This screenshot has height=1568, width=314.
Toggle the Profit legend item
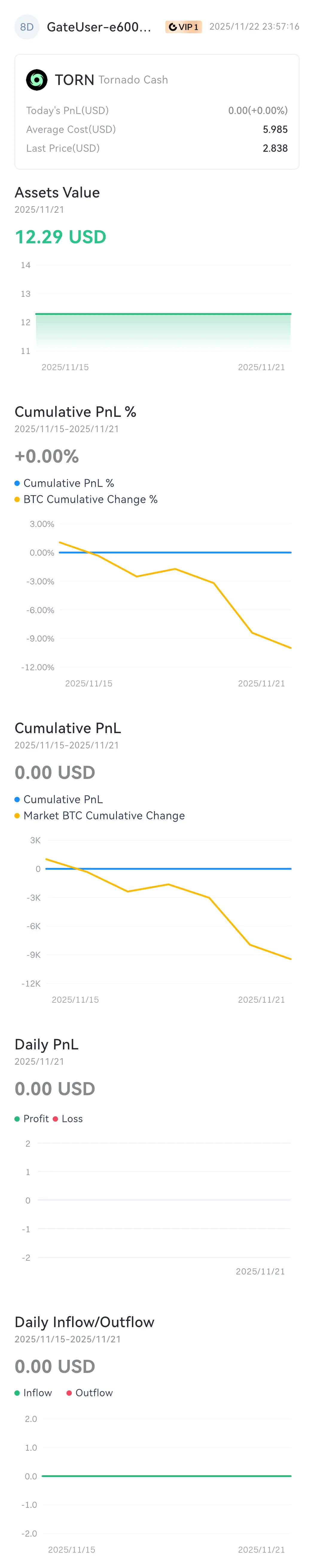point(32,1119)
